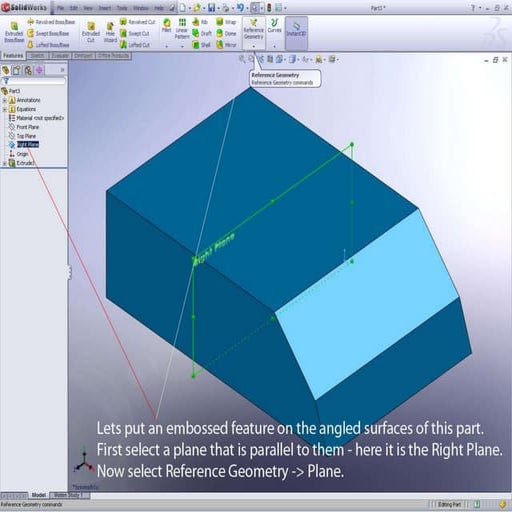Click the Zoom to Area icon
Screen dimensions: 512x512
252,59
